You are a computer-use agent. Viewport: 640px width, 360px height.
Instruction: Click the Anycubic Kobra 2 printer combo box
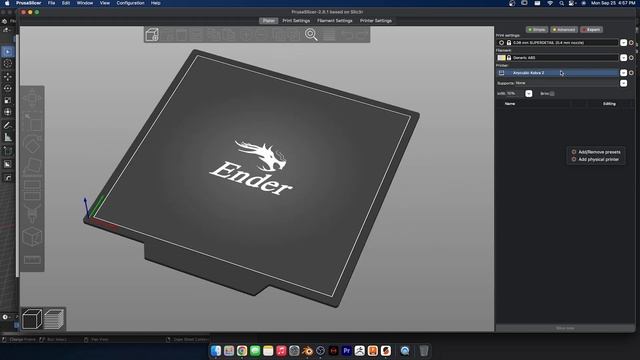click(x=558, y=73)
